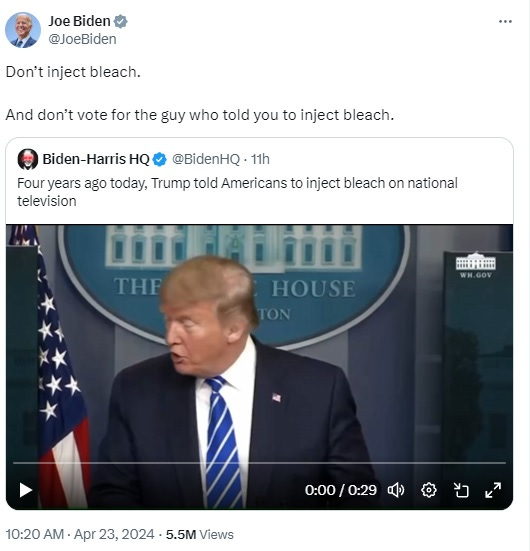
Task: Open picture-in-picture mode for video
Action: click(x=461, y=490)
